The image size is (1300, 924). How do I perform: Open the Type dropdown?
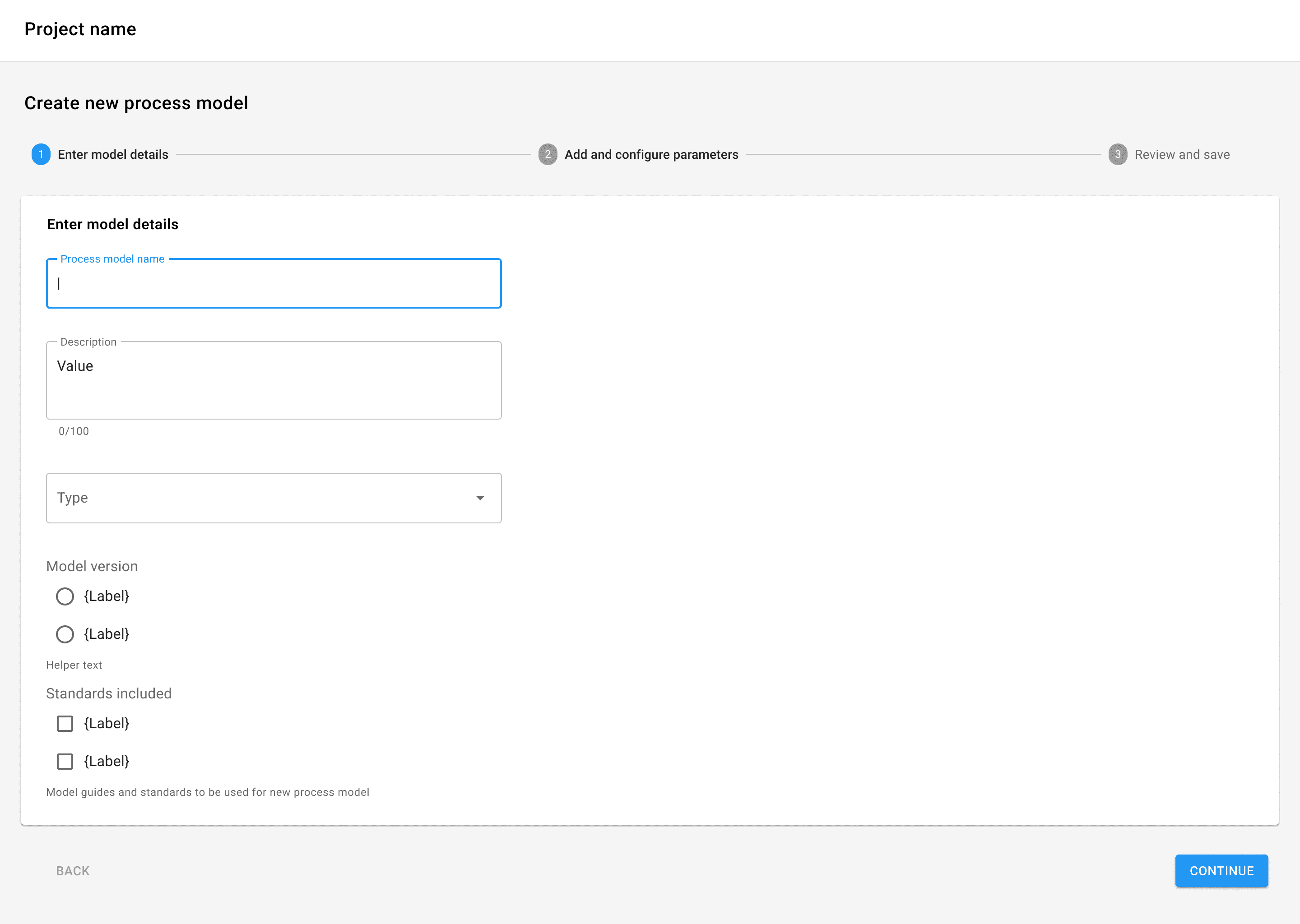coord(274,498)
